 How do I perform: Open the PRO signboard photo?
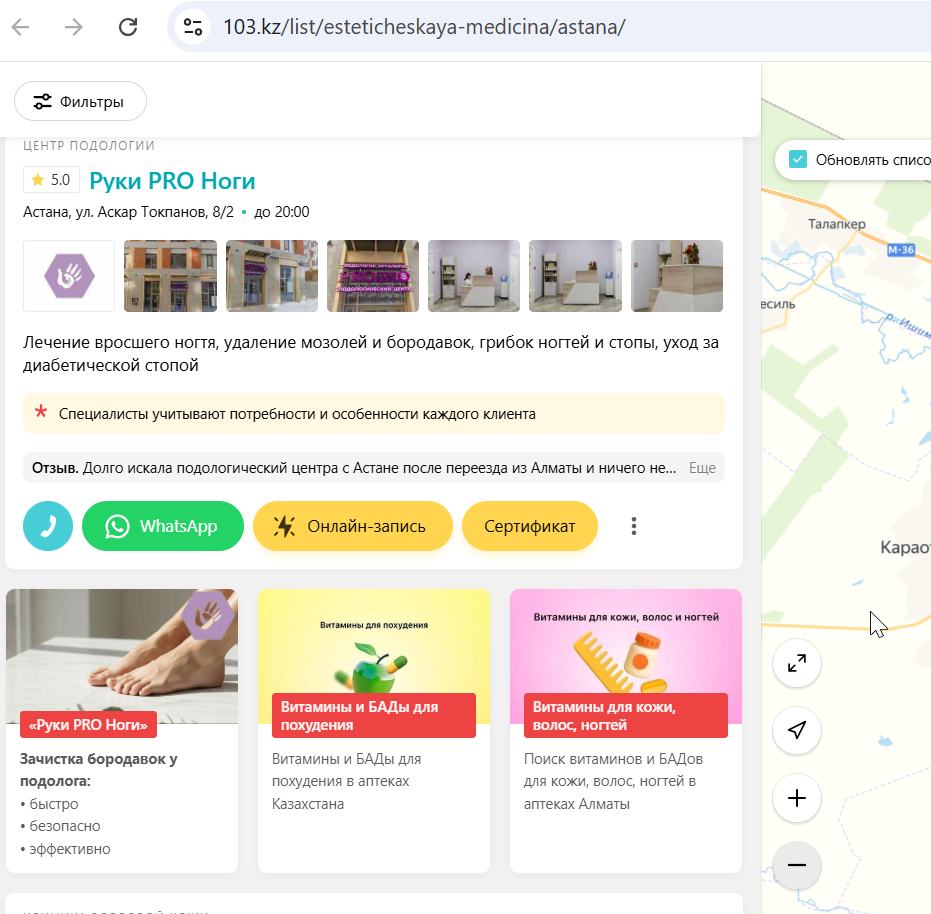pyautogui.click(x=373, y=276)
